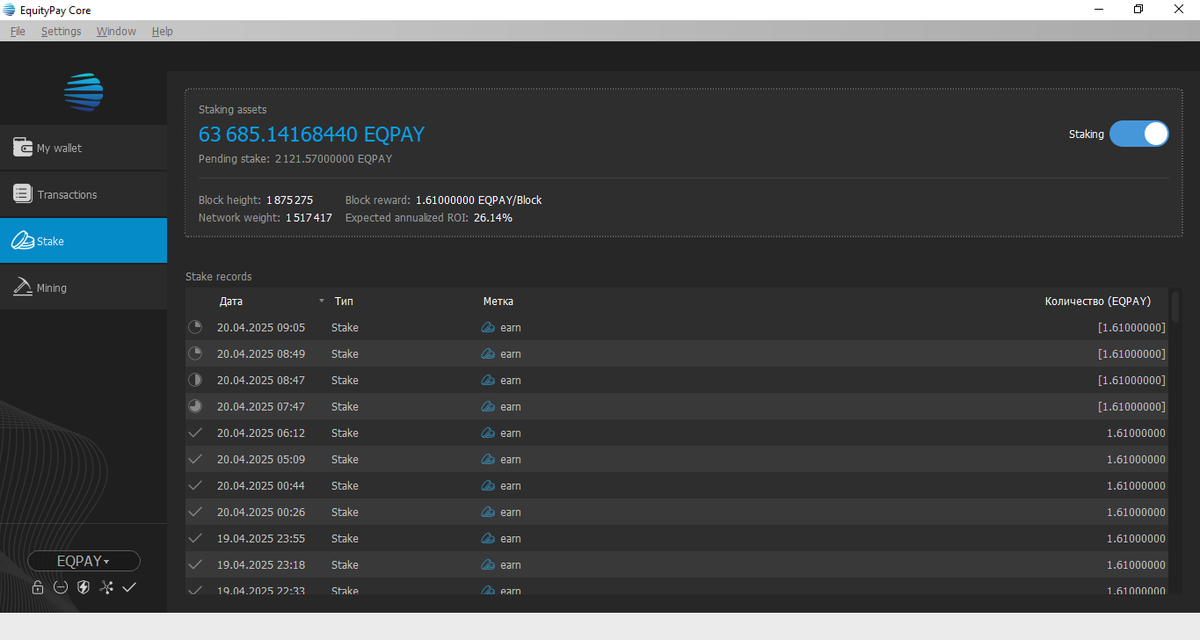Click the pending stake 2 121.57000000 value

(x=335, y=158)
